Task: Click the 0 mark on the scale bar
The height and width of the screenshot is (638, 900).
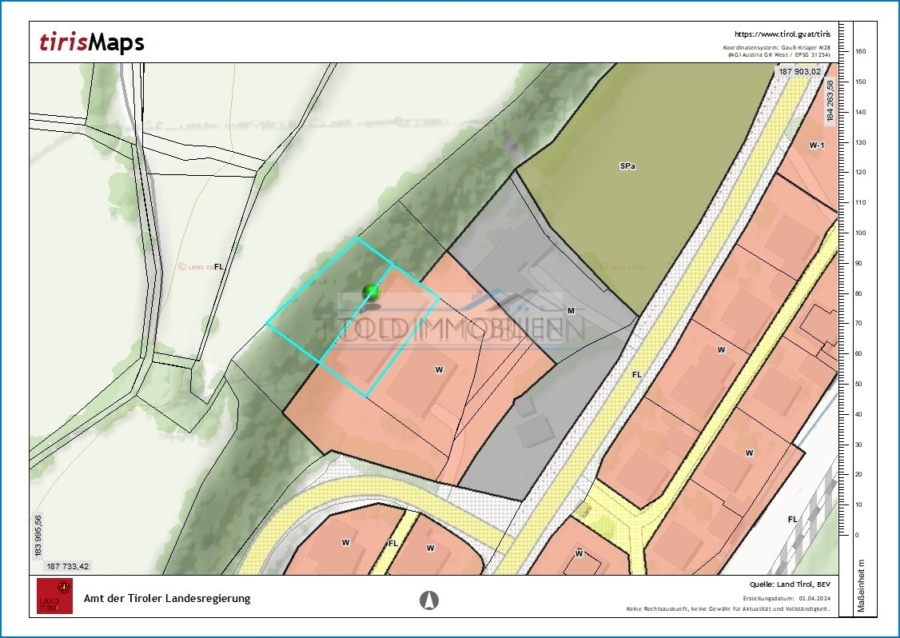Action: tap(857, 535)
